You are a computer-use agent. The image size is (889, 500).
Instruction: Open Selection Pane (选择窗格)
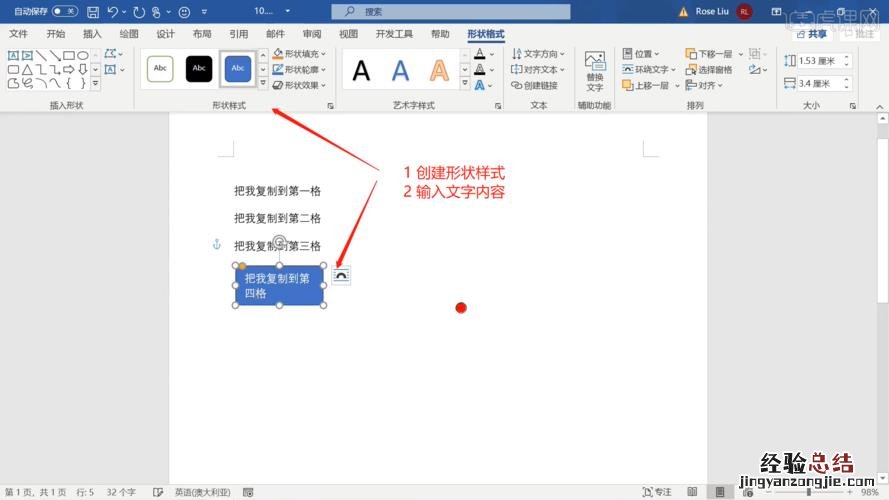point(709,70)
